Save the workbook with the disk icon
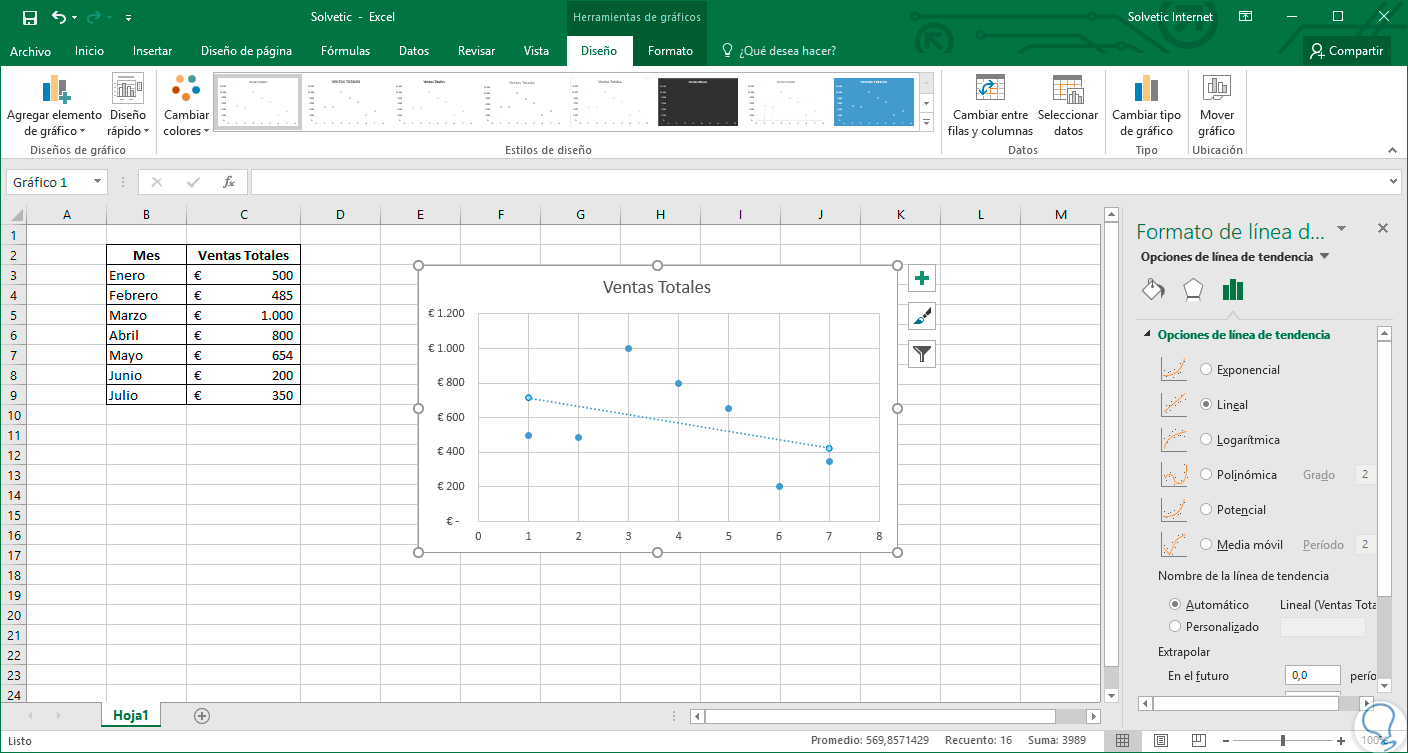Image resolution: width=1408 pixels, height=753 pixels. 29,17
